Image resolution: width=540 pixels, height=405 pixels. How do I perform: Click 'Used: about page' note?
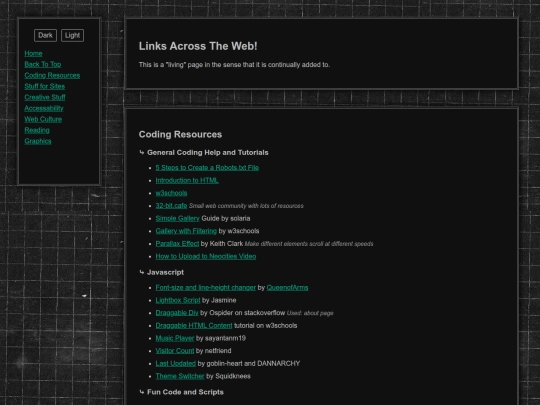(x=310, y=313)
